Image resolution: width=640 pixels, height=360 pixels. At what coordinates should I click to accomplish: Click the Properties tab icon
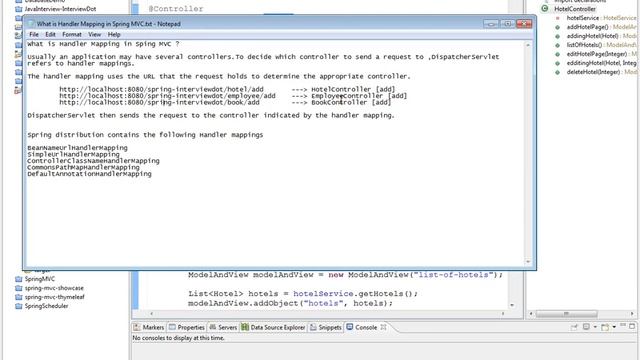click(x=173, y=327)
